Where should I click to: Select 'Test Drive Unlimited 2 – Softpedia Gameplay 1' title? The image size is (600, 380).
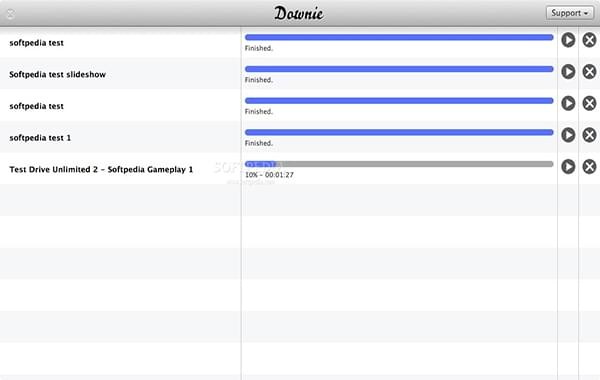[x=101, y=170]
